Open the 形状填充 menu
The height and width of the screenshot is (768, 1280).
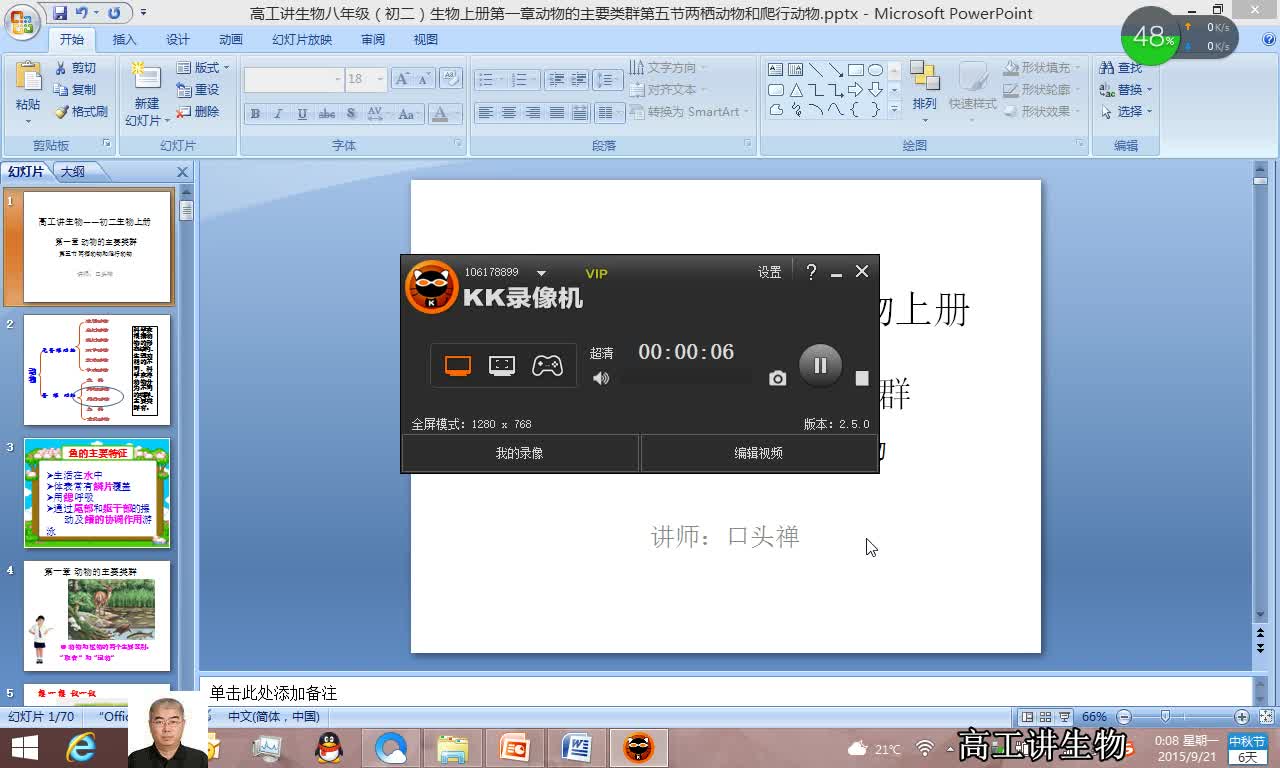1042,68
